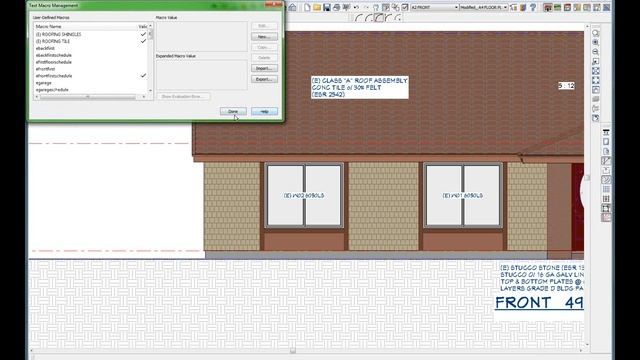Screen dimensions: 640x360
Task: Click the Export... button in the macro dialog
Action: (x=264, y=79)
